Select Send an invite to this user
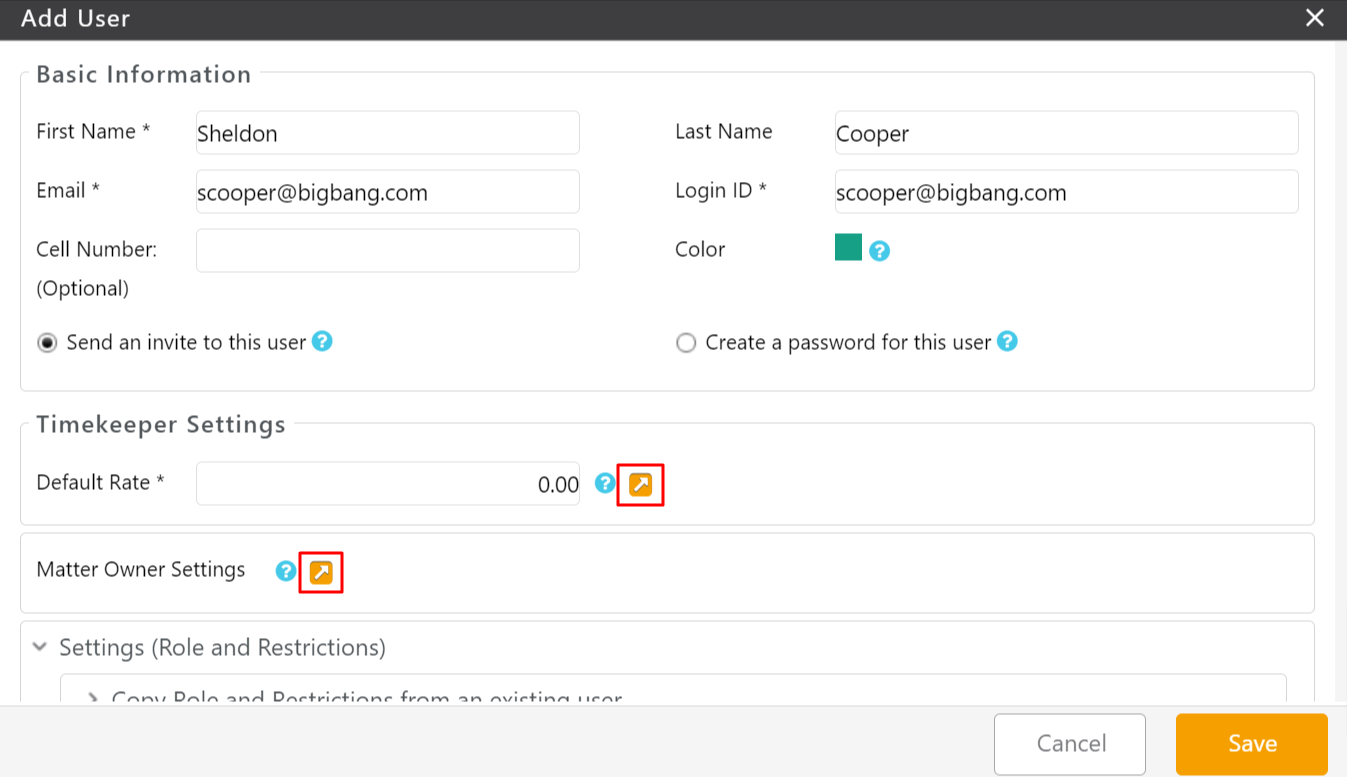 (x=46, y=343)
